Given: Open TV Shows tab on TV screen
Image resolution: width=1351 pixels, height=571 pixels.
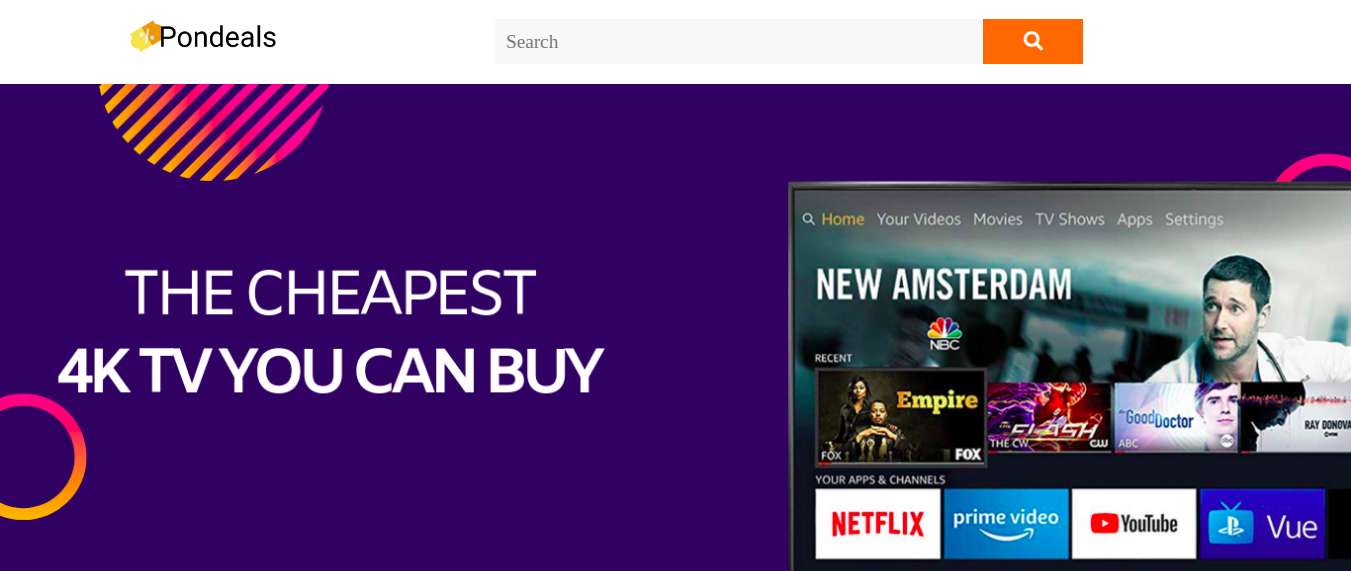Looking at the screenshot, I should pos(1070,219).
